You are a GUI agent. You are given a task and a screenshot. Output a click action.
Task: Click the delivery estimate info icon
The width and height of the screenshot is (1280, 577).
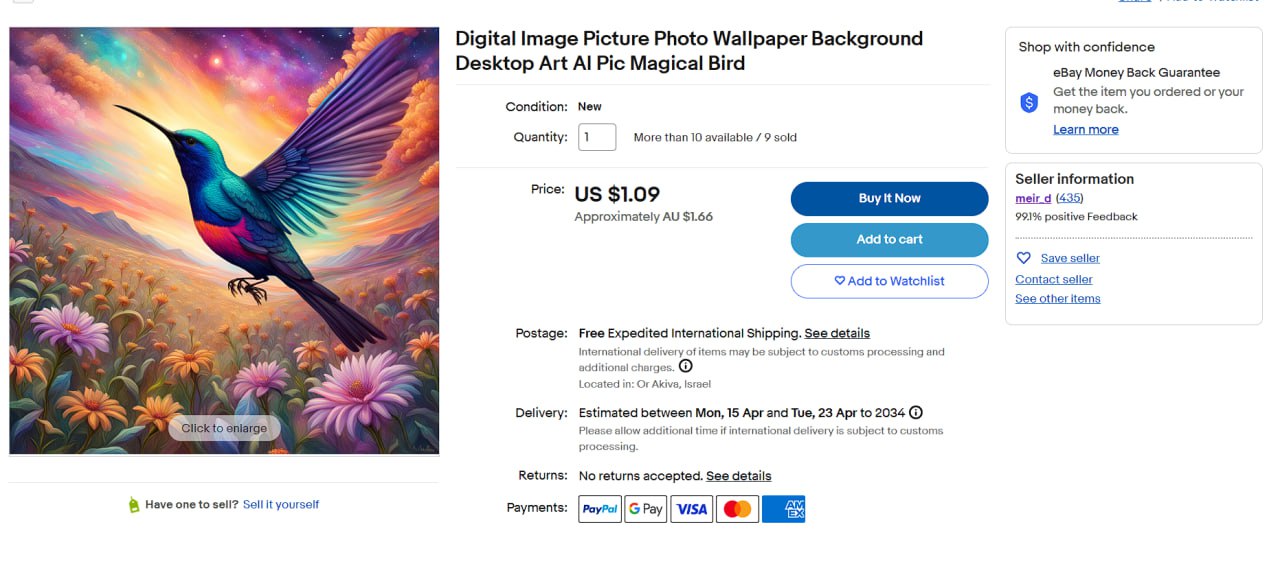click(x=916, y=412)
